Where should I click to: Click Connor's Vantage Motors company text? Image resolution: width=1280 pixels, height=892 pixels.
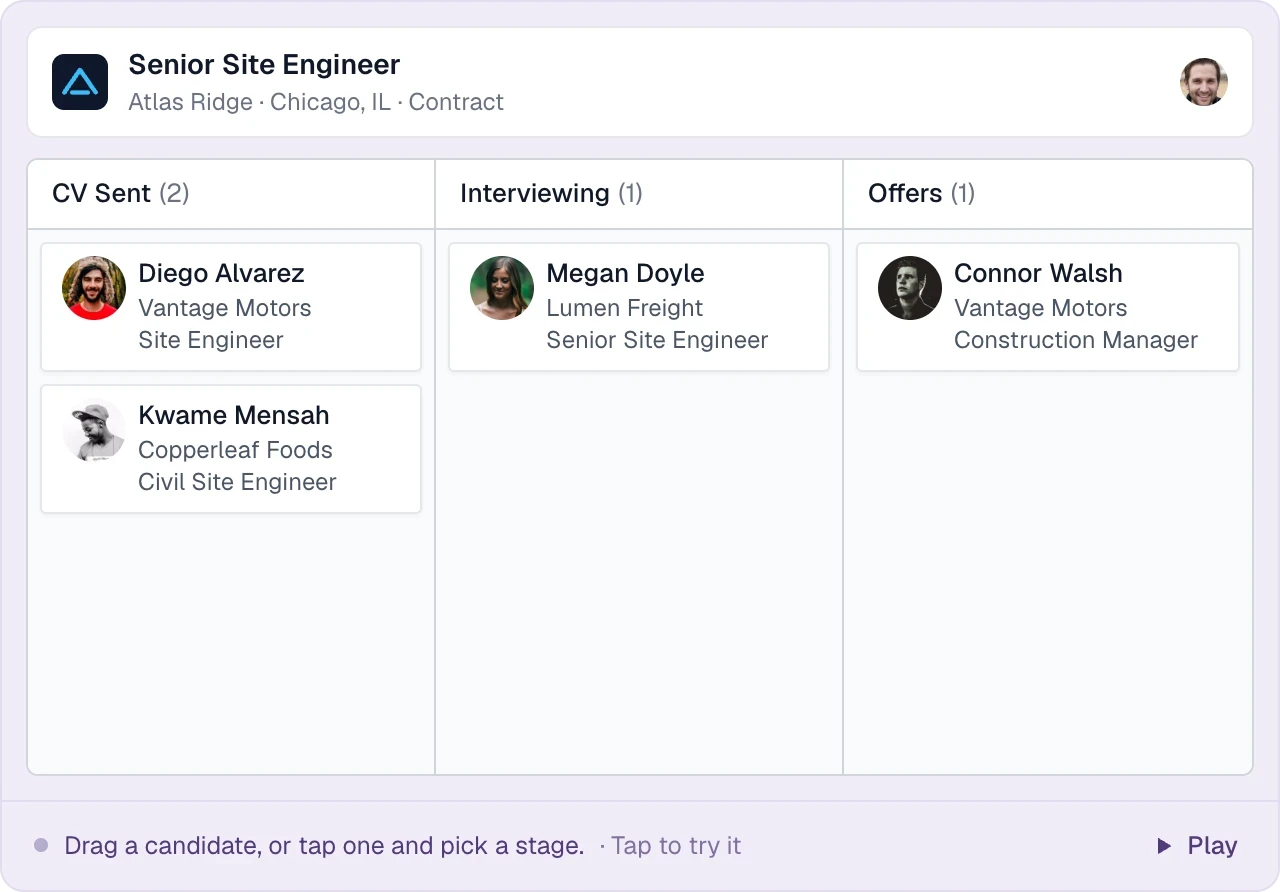(x=1041, y=308)
